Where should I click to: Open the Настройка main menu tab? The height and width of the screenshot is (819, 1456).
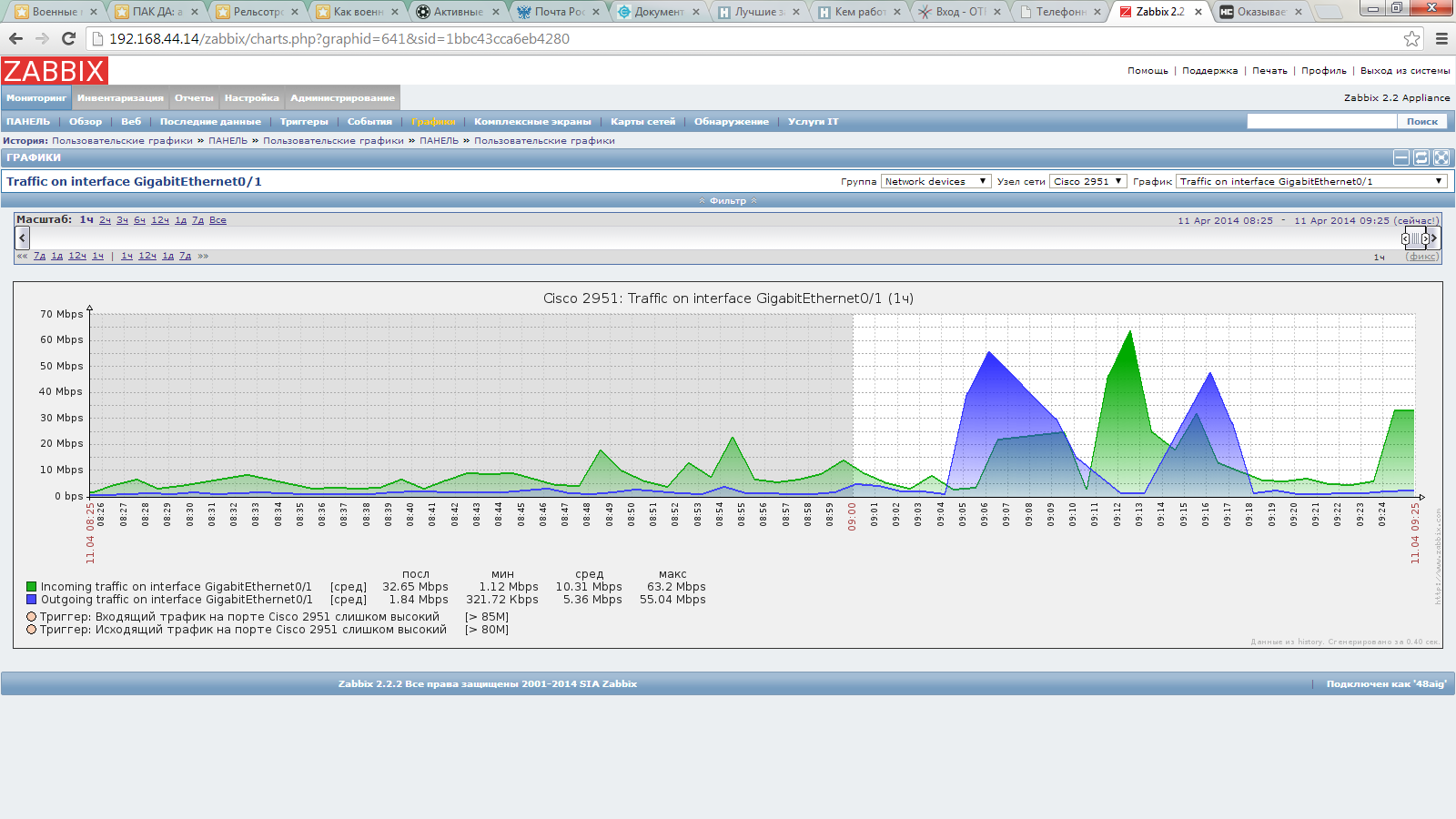(x=252, y=97)
